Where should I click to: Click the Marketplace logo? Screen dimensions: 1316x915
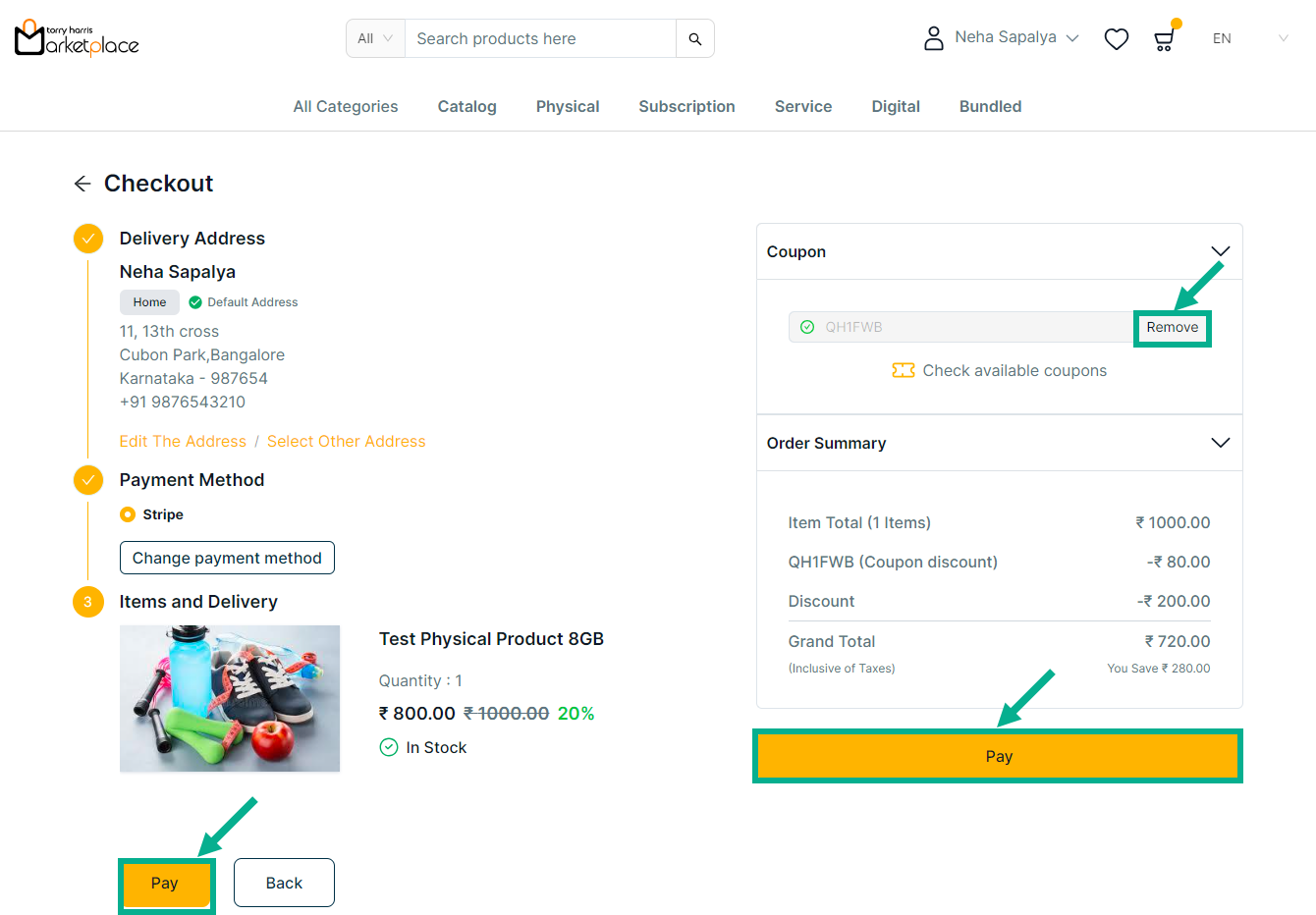[x=77, y=39]
